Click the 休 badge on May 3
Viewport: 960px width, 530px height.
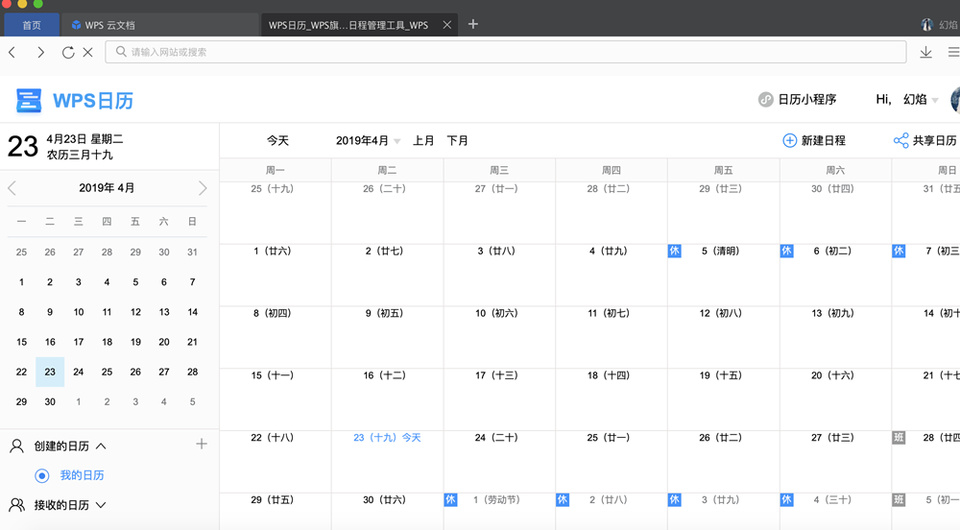[674, 500]
